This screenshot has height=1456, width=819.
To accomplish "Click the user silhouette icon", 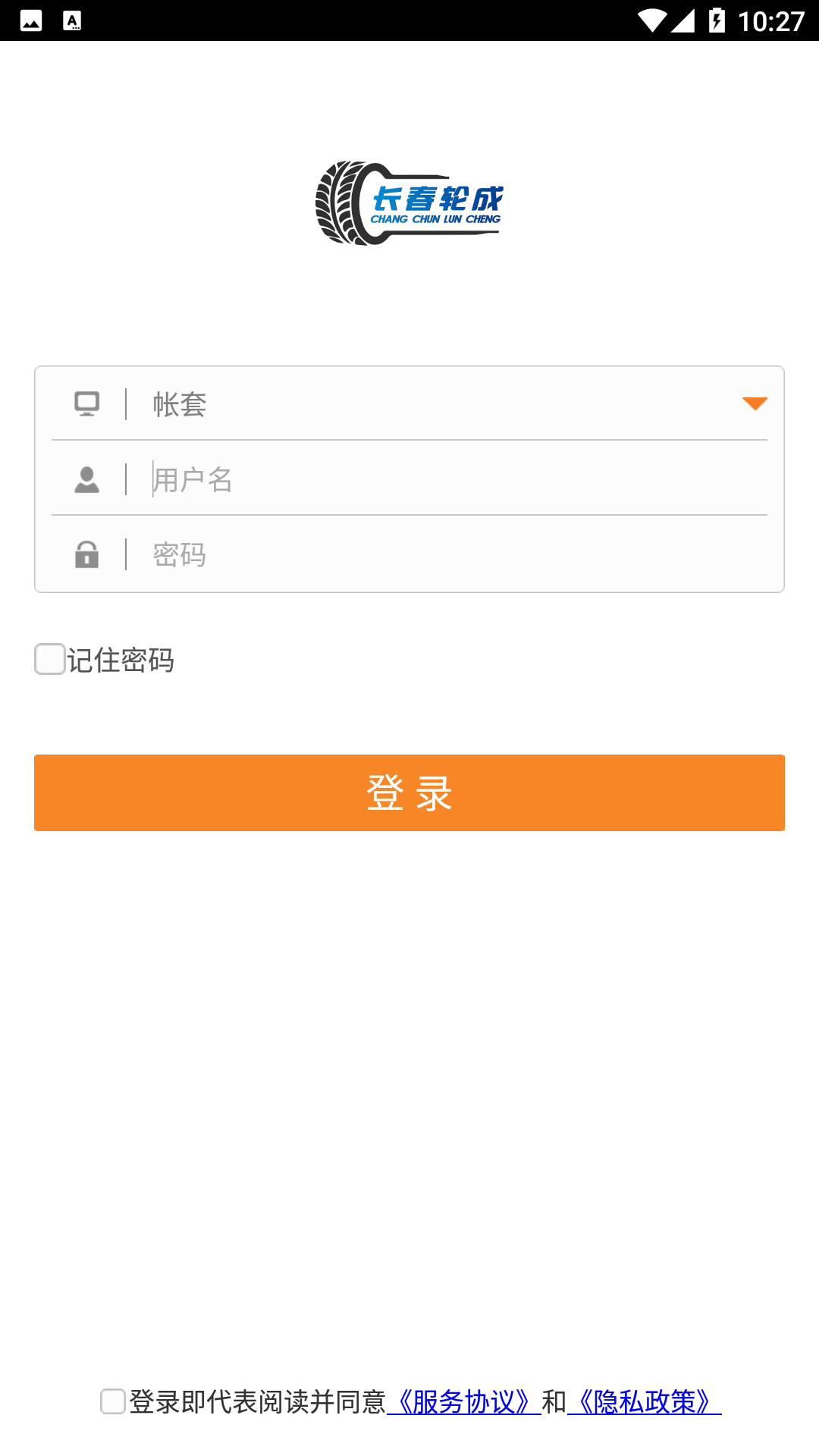I will (87, 479).
